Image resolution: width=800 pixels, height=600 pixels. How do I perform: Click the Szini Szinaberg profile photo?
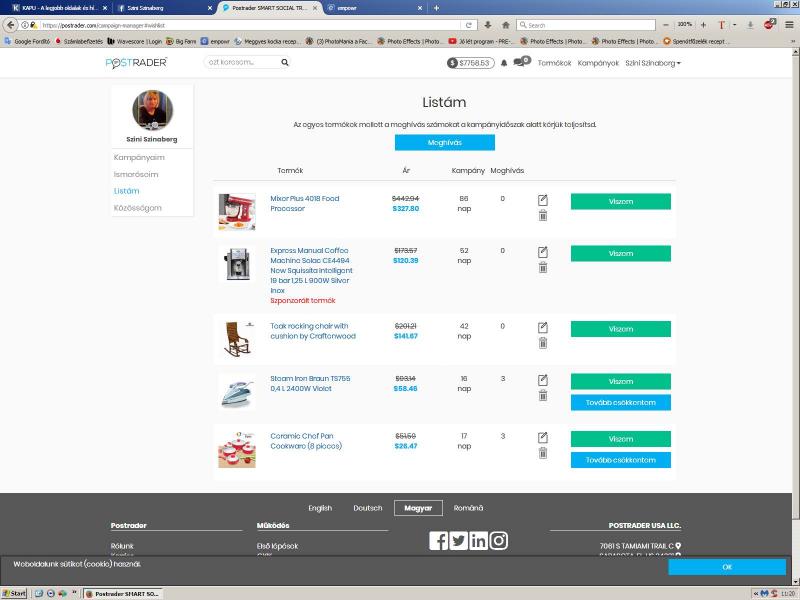153,110
